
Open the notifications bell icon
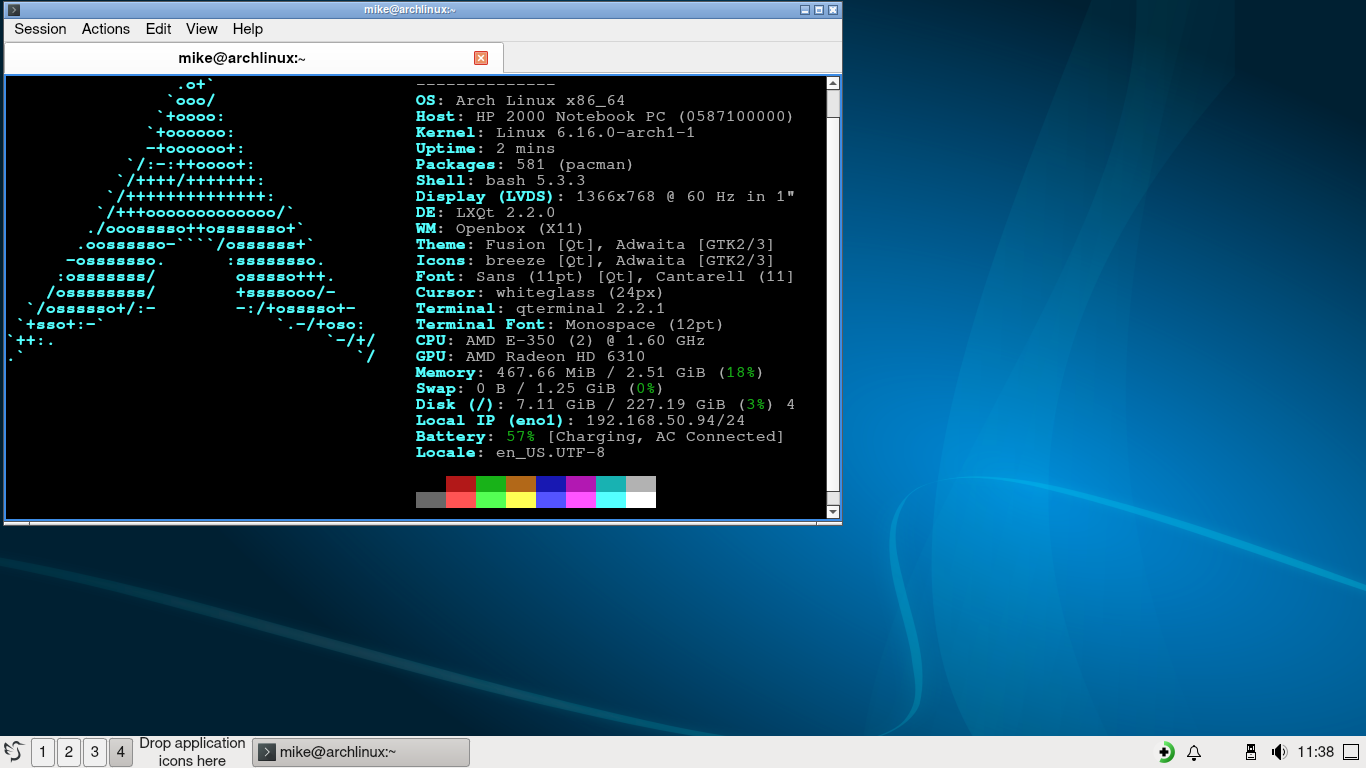tap(1194, 752)
